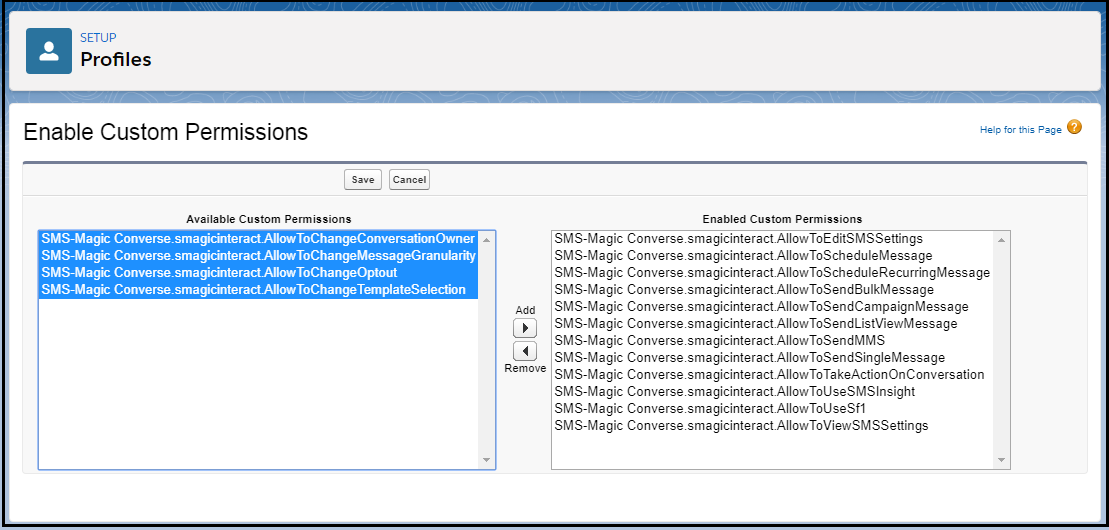The width and height of the screenshot is (1109, 530).
Task: Click the Add right-arrow button
Action: (x=525, y=328)
